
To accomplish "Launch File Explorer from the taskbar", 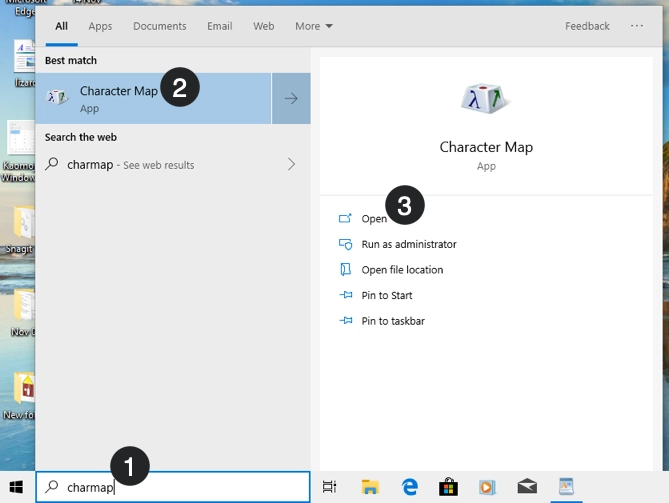I will click(370, 487).
